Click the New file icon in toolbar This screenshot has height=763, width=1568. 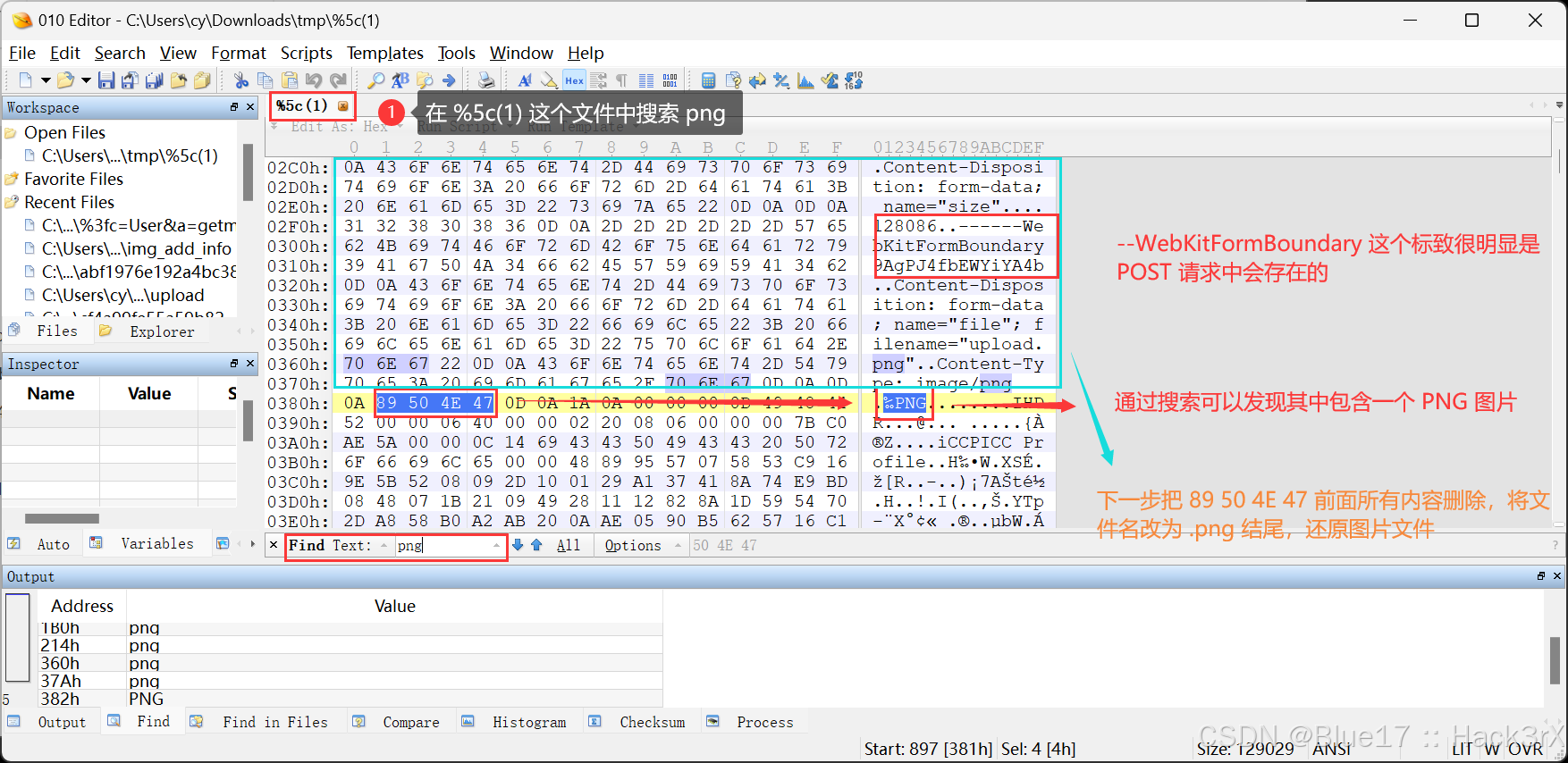point(25,80)
